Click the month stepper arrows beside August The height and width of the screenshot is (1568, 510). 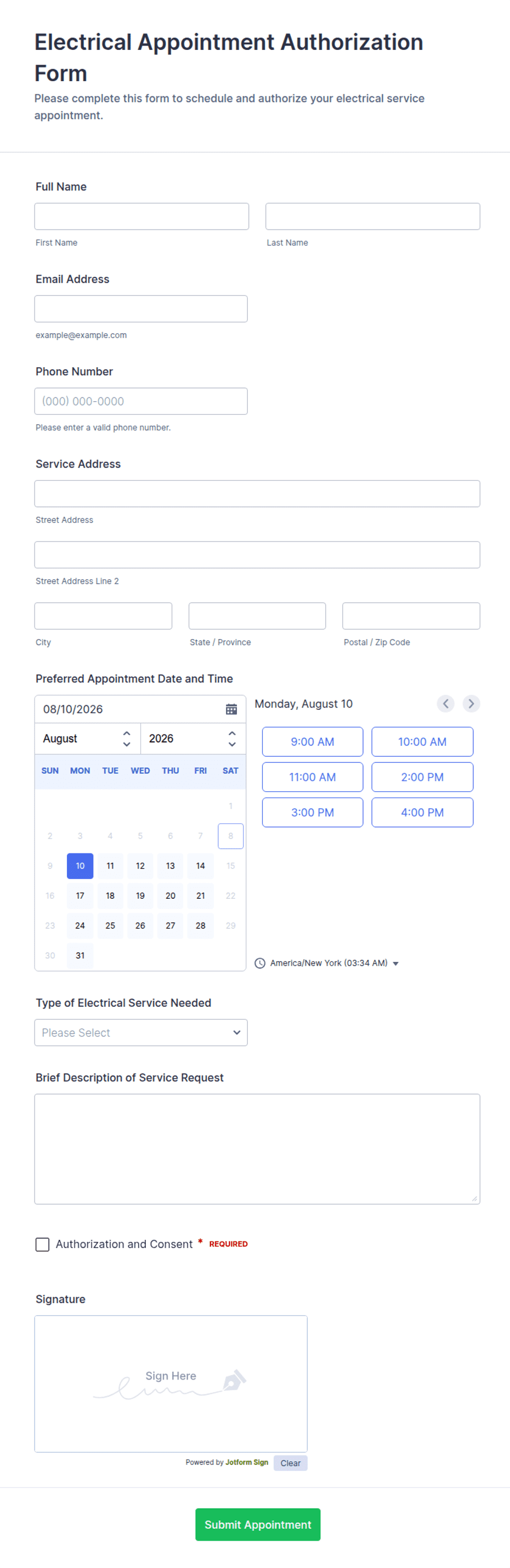pos(127,738)
